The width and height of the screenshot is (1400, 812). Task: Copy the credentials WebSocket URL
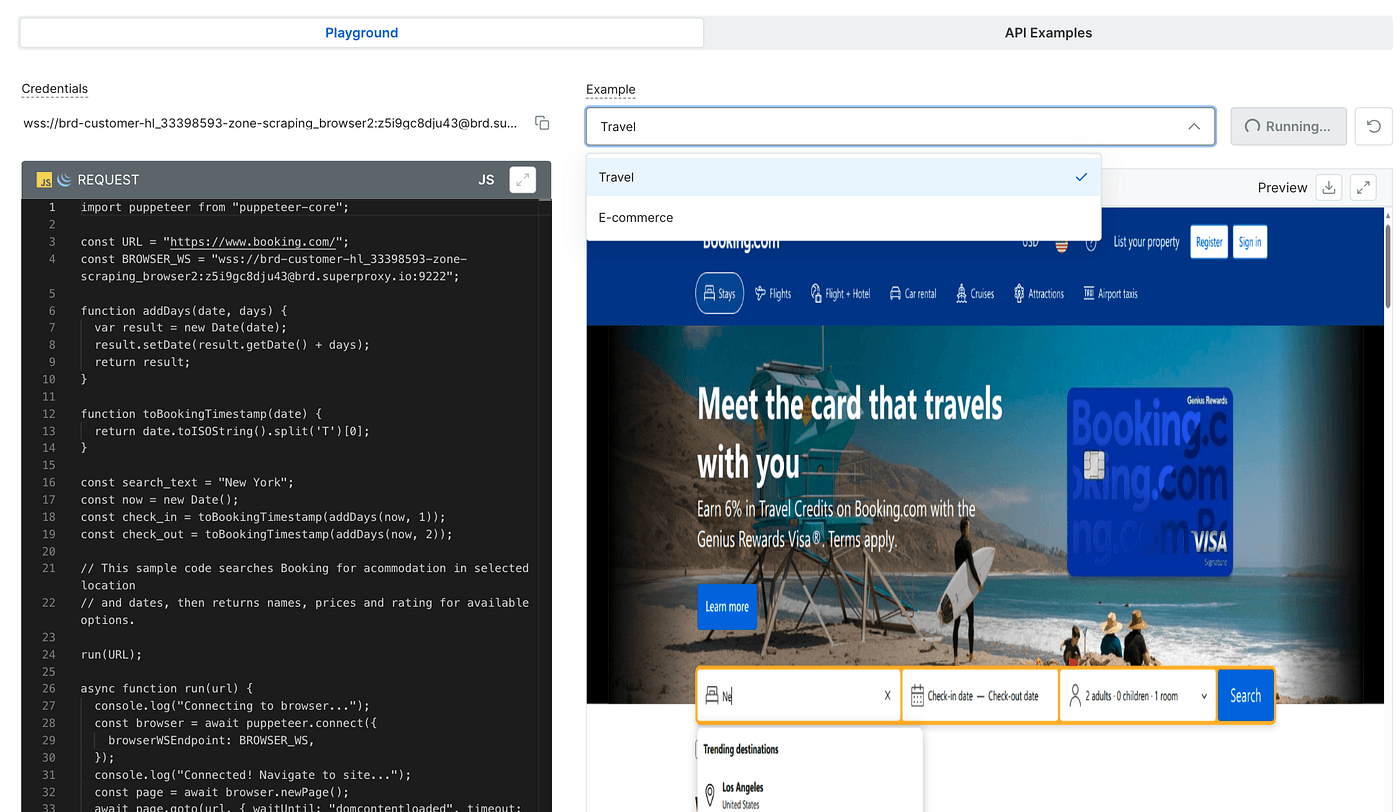point(542,123)
